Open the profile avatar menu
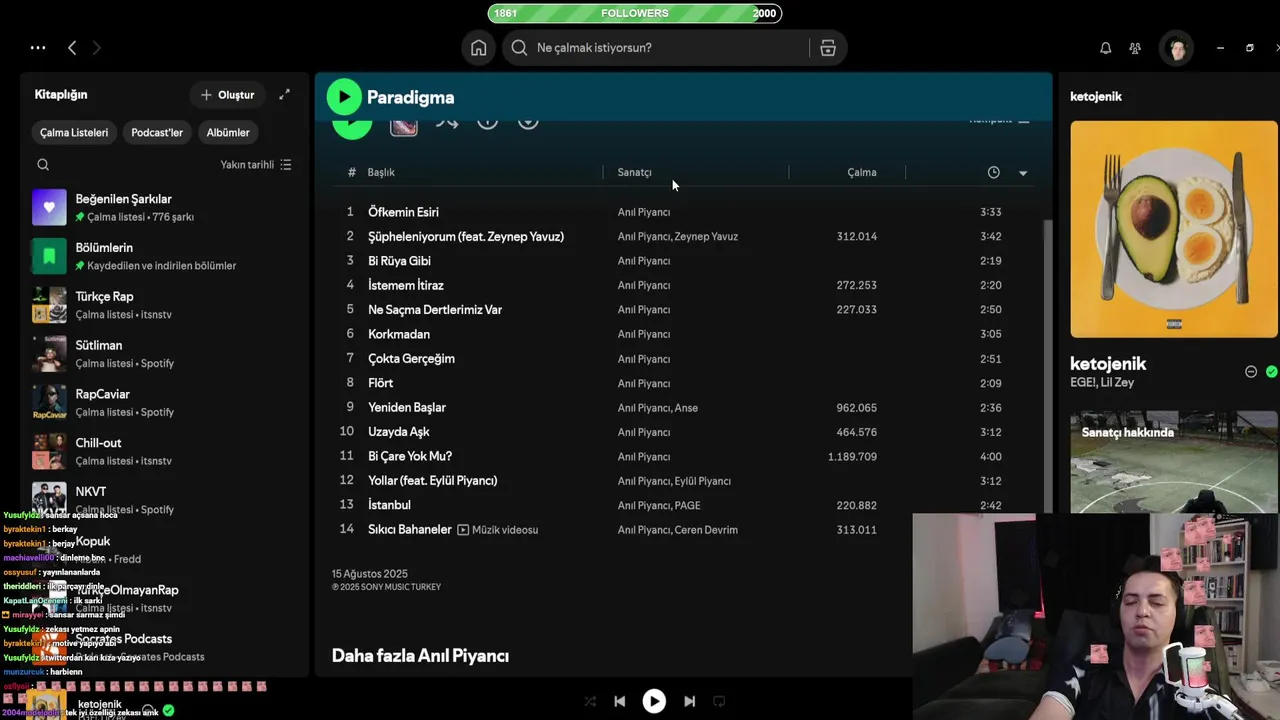This screenshot has height=720, width=1280. click(1177, 48)
